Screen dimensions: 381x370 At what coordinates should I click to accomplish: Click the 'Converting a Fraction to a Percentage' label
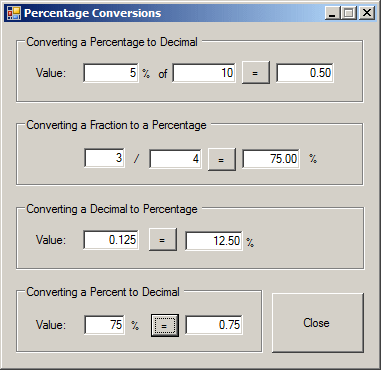116,126
